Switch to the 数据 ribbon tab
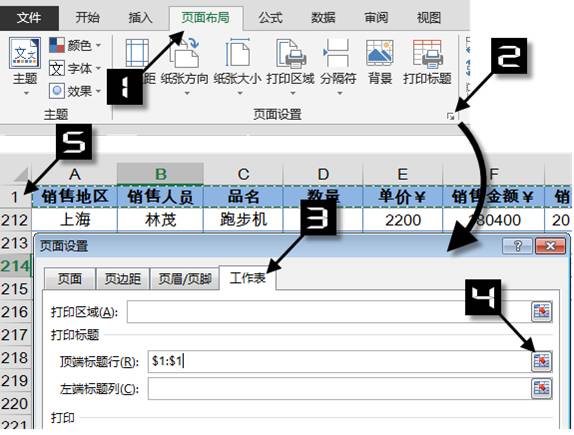Screen dimensions: 574x435 pyautogui.click(x=323, y=18)
